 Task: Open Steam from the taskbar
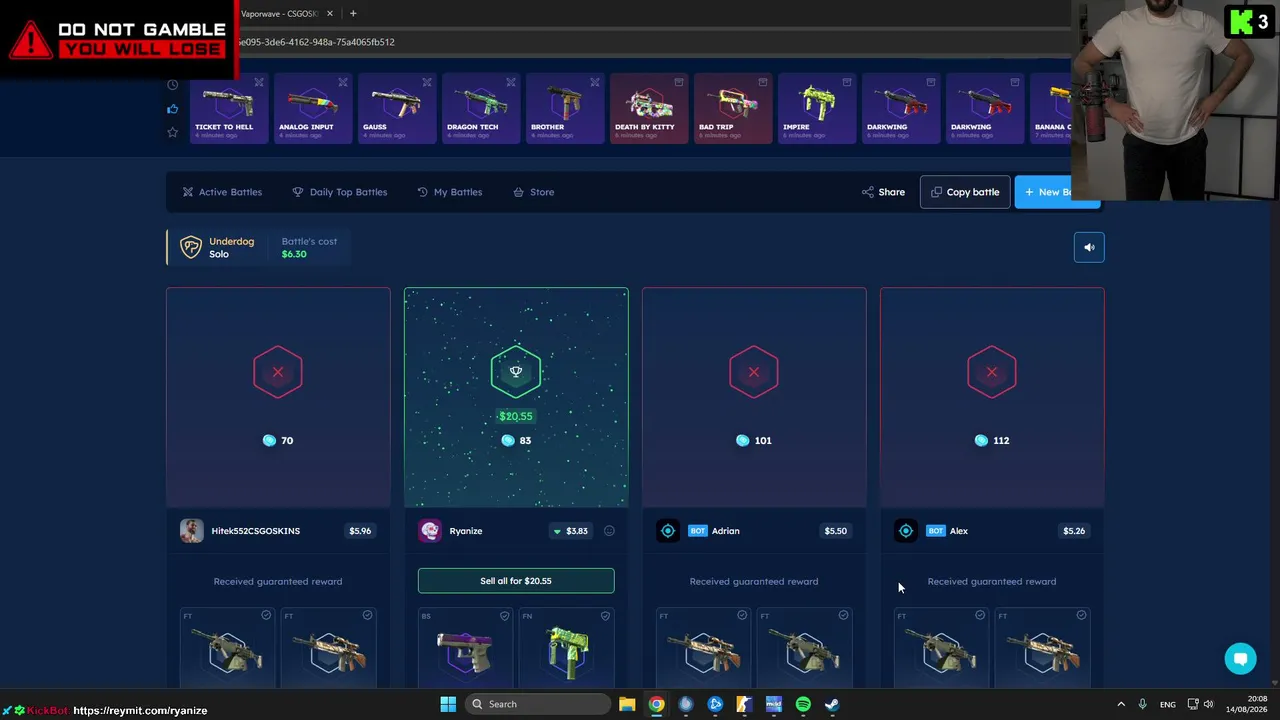832,704
